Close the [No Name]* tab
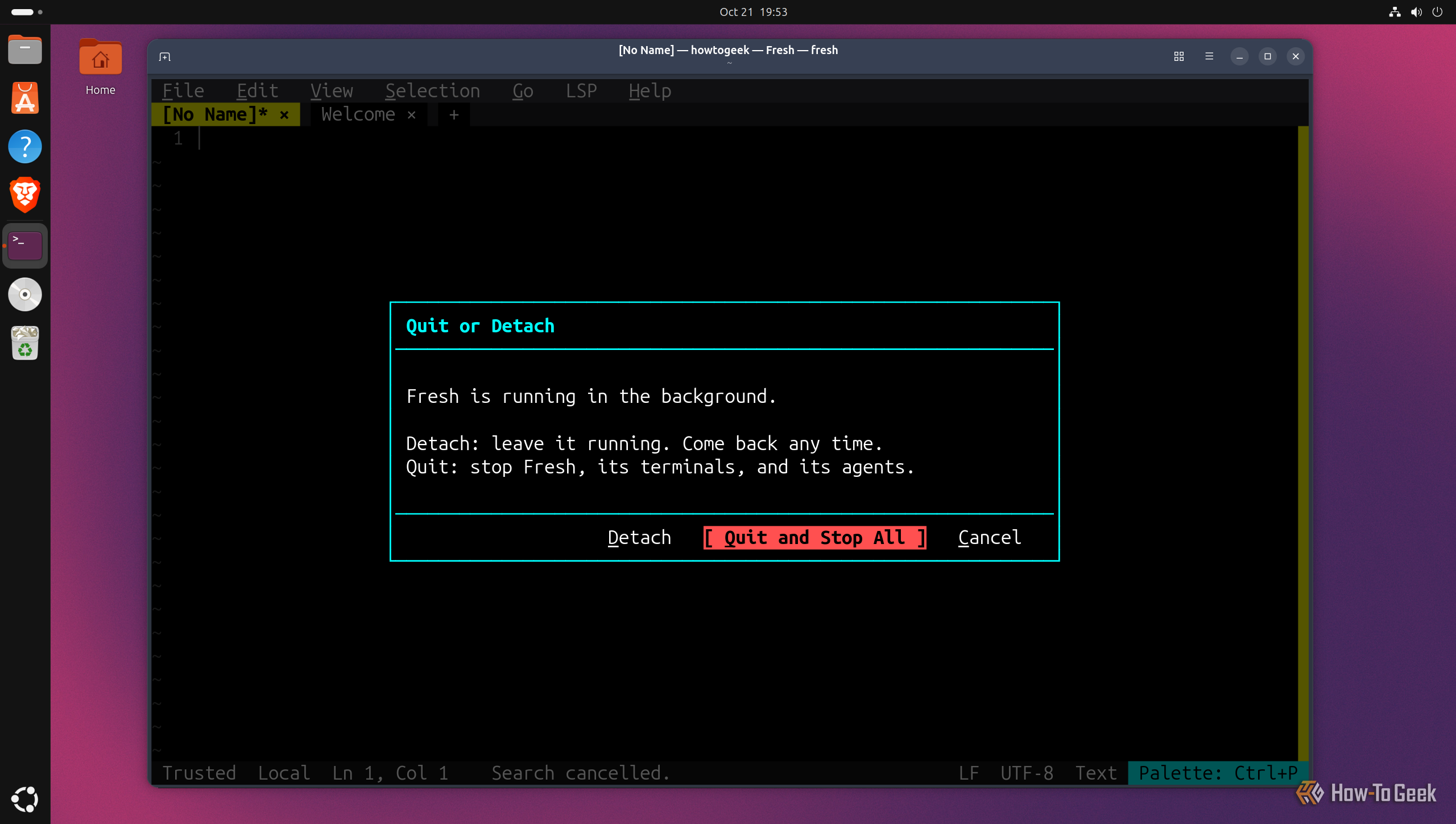The height and width of the screenshot is (824, 1456). (x=284, y=115)
